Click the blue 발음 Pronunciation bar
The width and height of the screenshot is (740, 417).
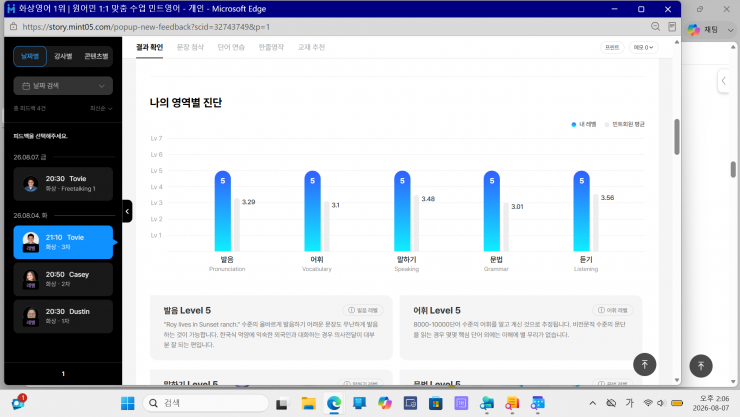223,211
